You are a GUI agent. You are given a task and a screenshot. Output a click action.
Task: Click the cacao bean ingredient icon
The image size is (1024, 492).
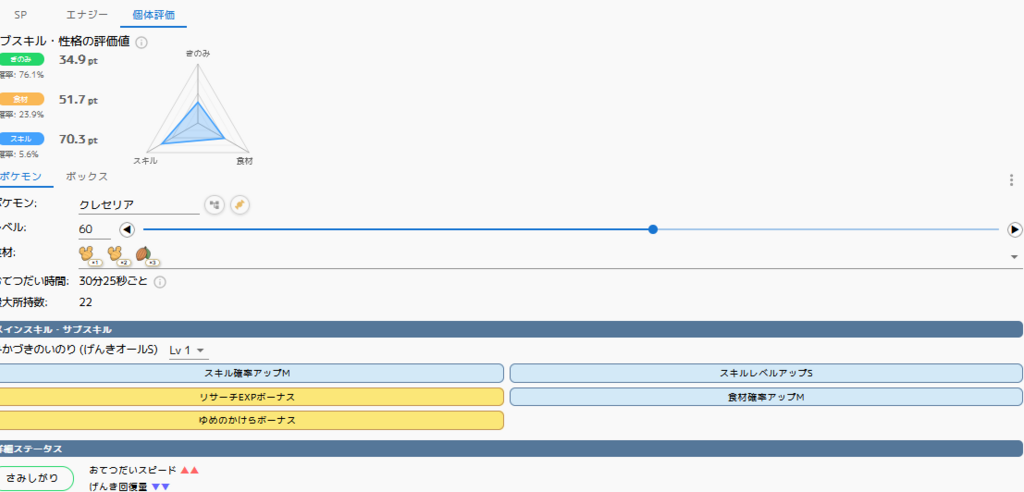pos(144,255)
